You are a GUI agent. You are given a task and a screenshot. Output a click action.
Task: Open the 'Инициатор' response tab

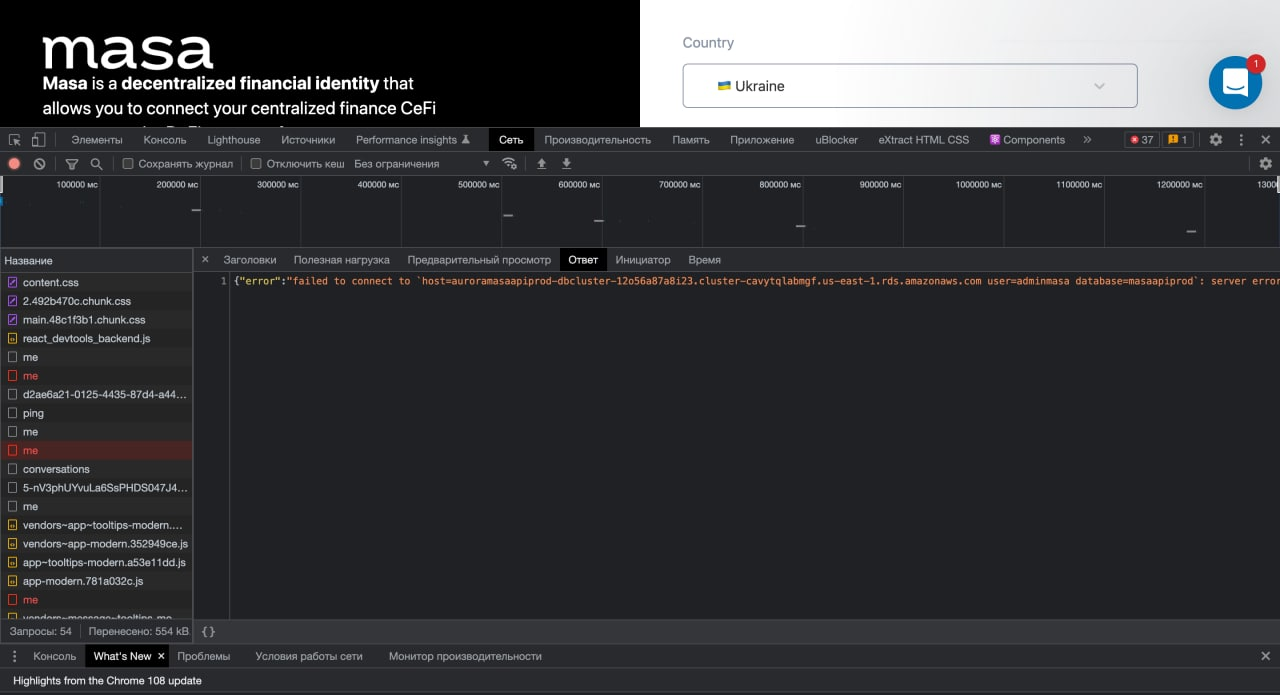[x=643, y=259]
